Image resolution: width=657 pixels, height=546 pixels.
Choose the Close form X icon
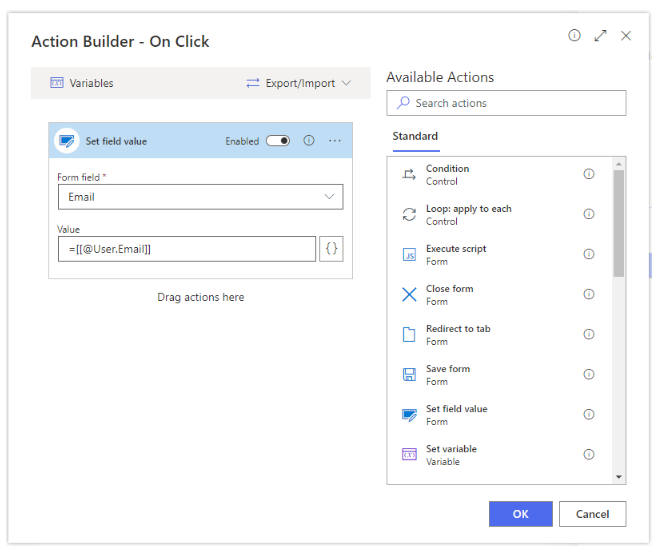point(409,294)
